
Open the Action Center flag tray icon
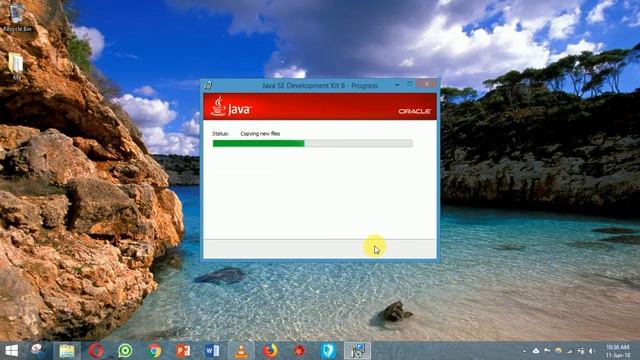pos(547,350)
